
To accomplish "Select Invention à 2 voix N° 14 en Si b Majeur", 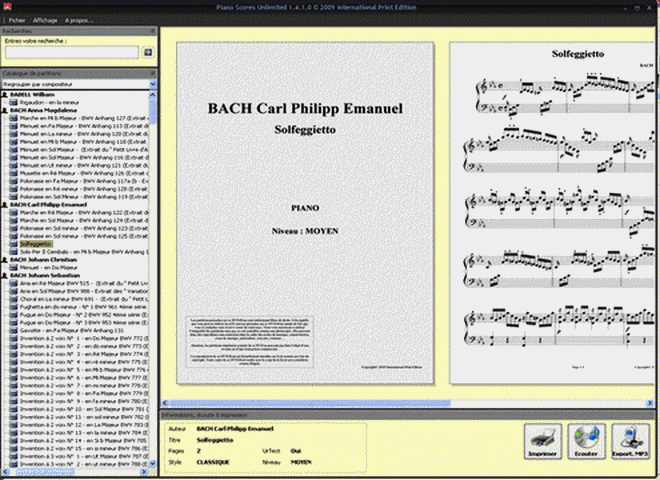I will [84, 440].
